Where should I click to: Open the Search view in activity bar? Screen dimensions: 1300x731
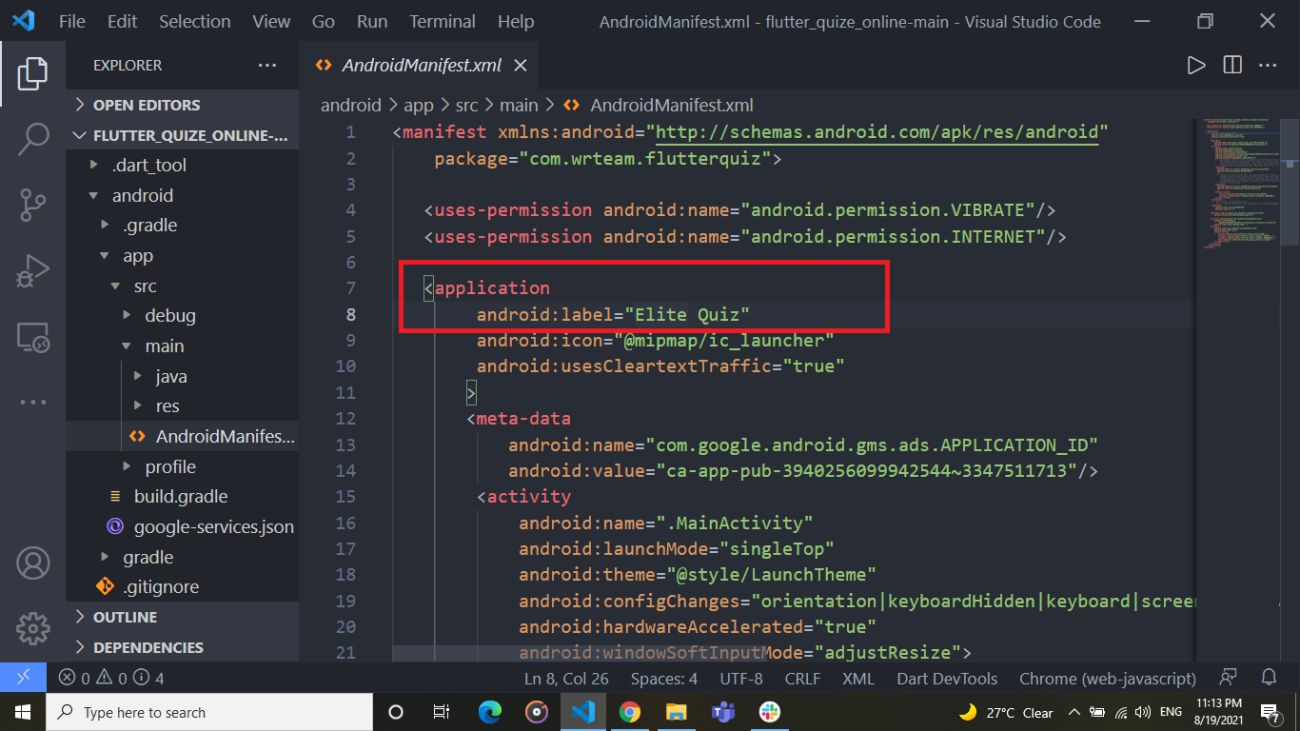click(33, 139)
